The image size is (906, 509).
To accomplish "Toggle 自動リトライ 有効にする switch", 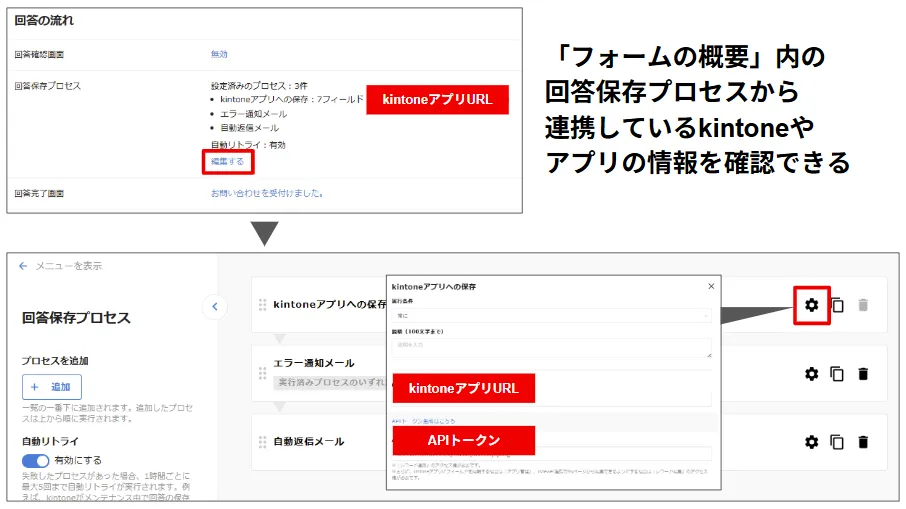I will 35,460.
